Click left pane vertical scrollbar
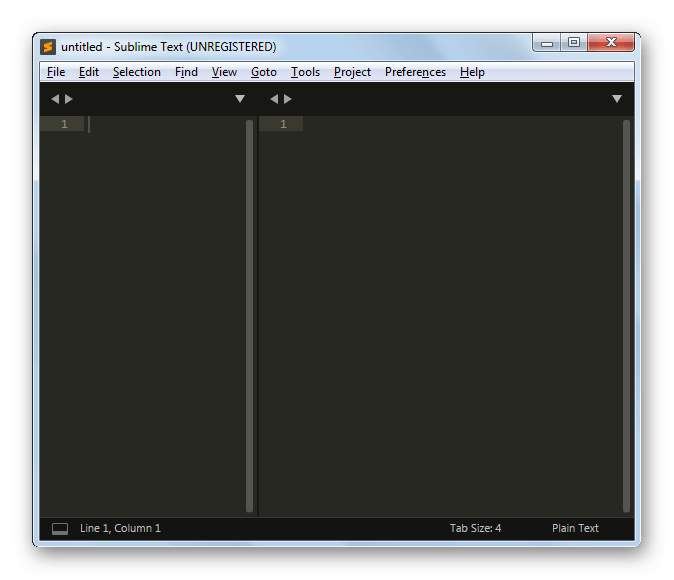The width and height of the screenshot is (674, 580). pos(249,316)
